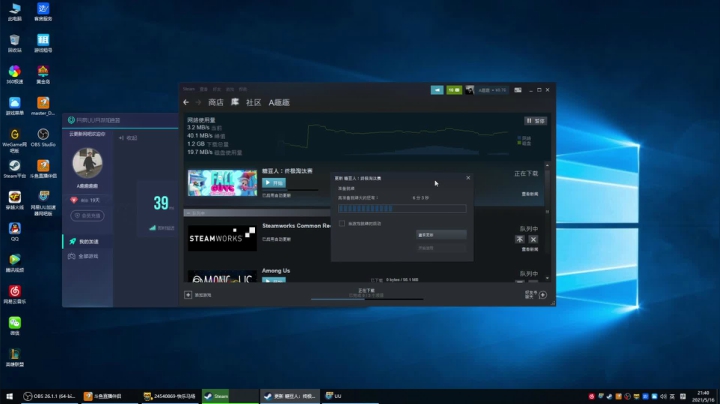Go back with Steam's back arrow
Image resolution: width=720 pixels, height=404 pixels.
[186, 102]
